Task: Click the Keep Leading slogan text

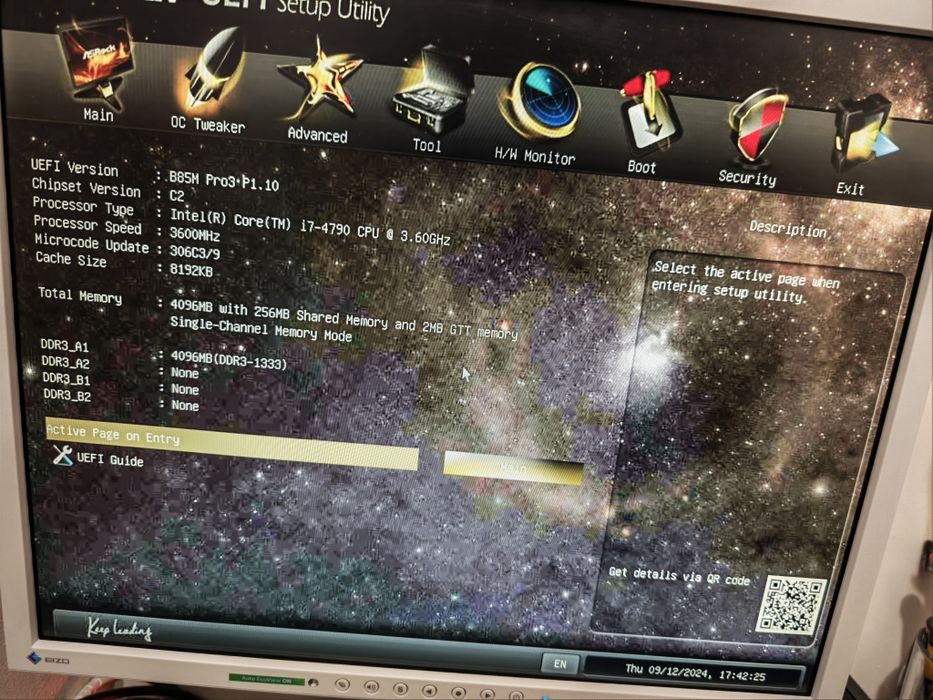Action: point(120,628)
